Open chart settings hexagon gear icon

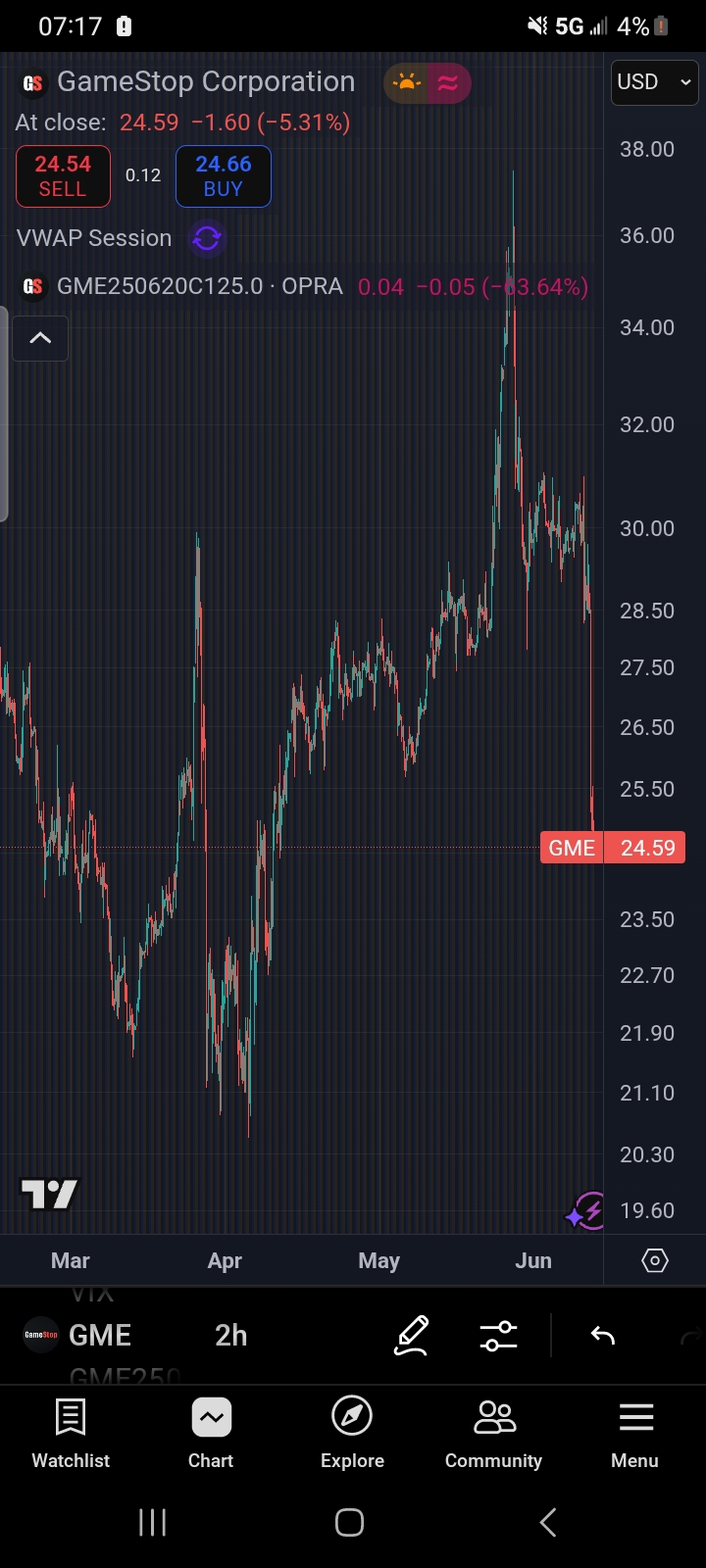click(655, 1260)
